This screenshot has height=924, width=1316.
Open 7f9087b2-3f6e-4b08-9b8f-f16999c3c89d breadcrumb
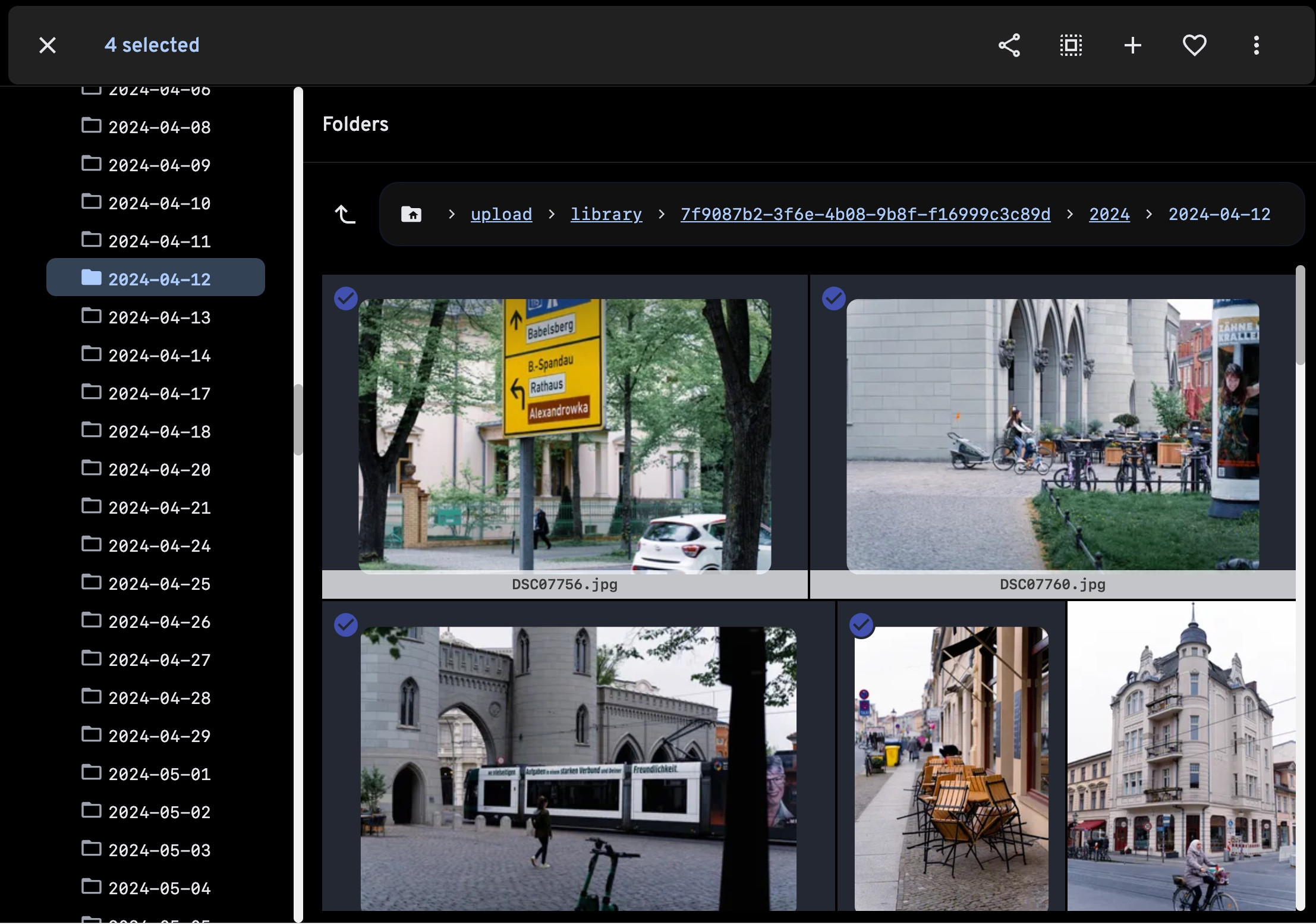point(865,214)
